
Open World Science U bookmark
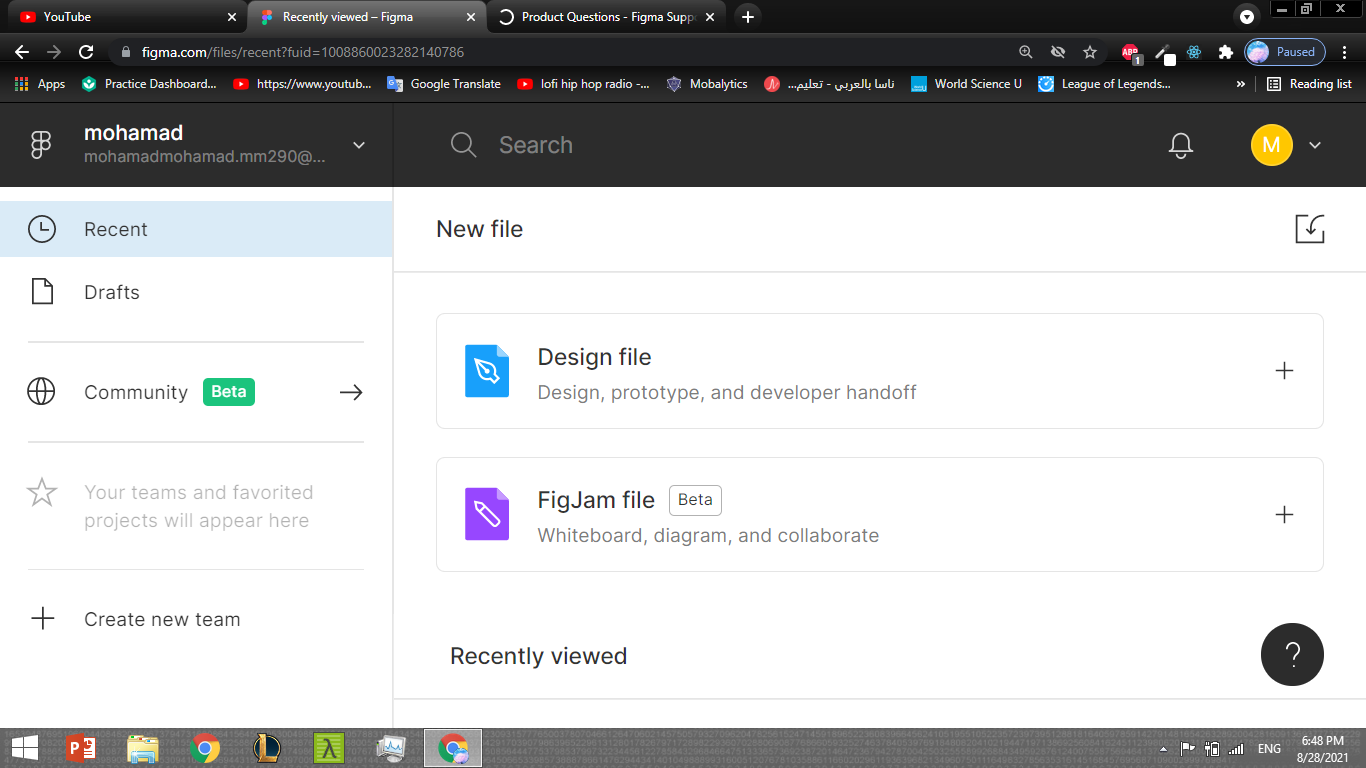(966, 84)
